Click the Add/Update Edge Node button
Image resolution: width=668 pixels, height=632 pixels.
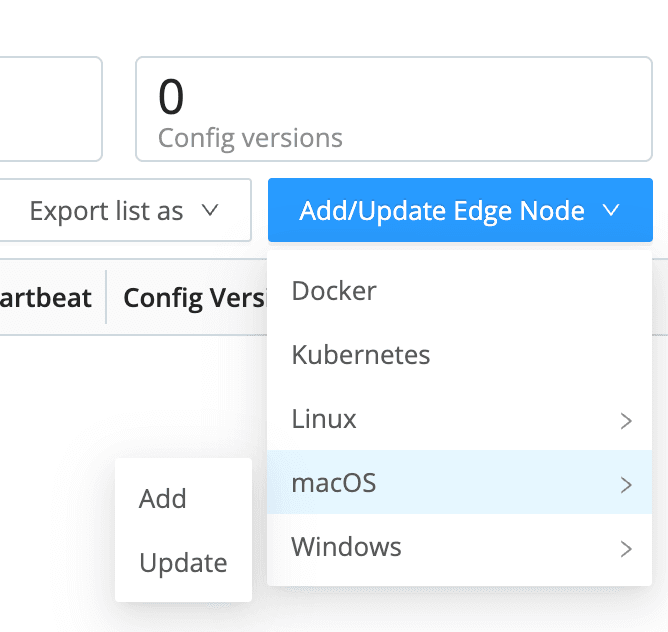[x=442, y=211]
